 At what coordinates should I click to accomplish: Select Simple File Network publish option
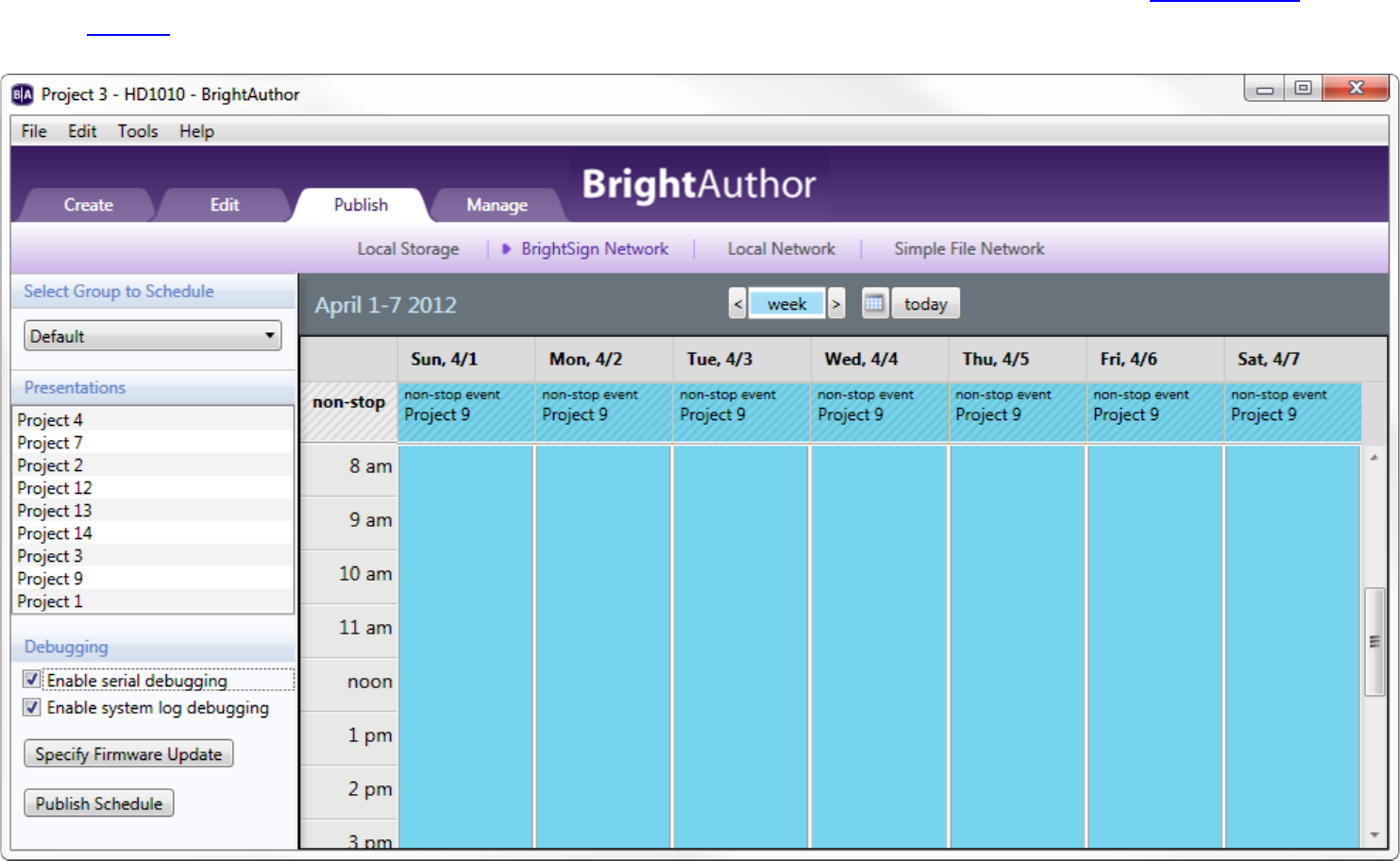pyautogui.click(x=970, y=249)
